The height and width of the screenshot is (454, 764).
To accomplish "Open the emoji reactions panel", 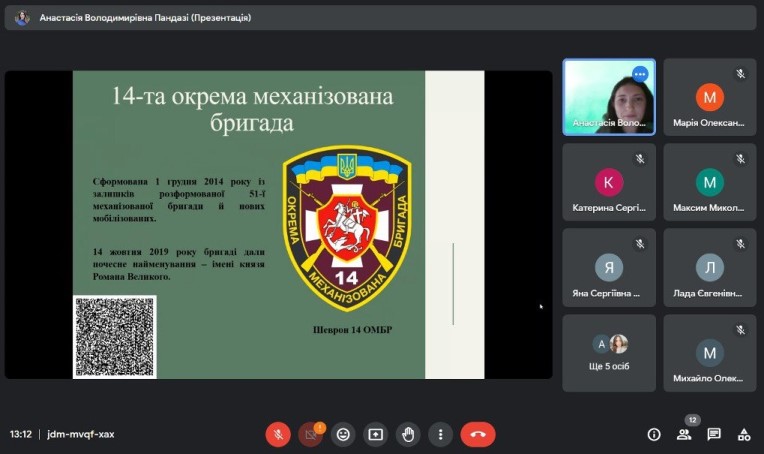I will click(x=343, y=434).
